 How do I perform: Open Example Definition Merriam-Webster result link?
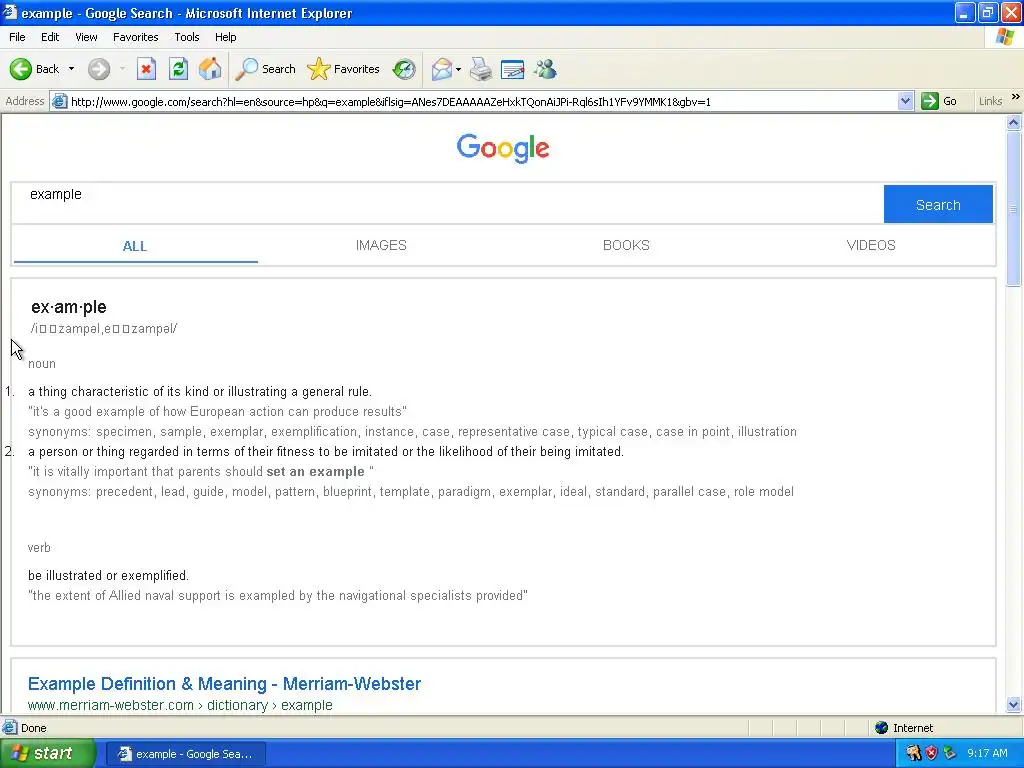(224, 684)
